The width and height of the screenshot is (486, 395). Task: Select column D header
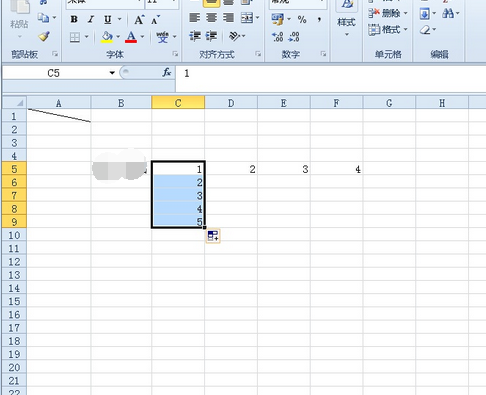coord(231,103)
